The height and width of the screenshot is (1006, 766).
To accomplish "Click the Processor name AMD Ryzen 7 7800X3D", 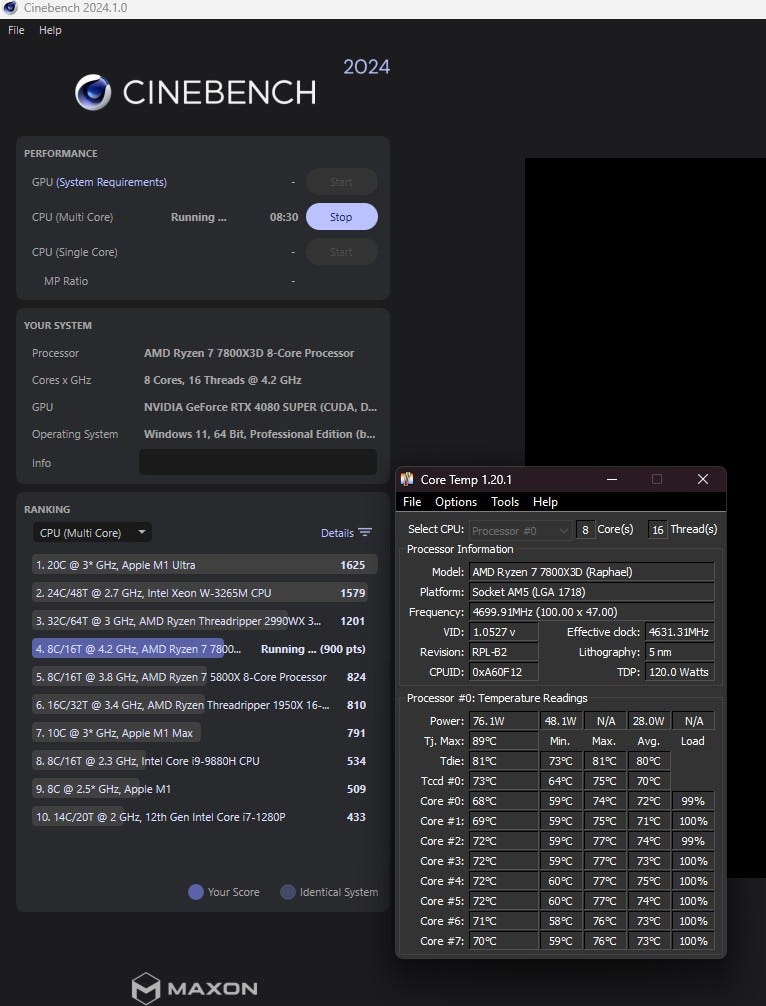I will (249, 353).
